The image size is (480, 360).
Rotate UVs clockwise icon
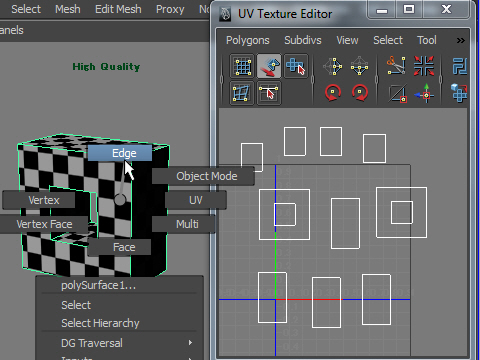point(360,93)
